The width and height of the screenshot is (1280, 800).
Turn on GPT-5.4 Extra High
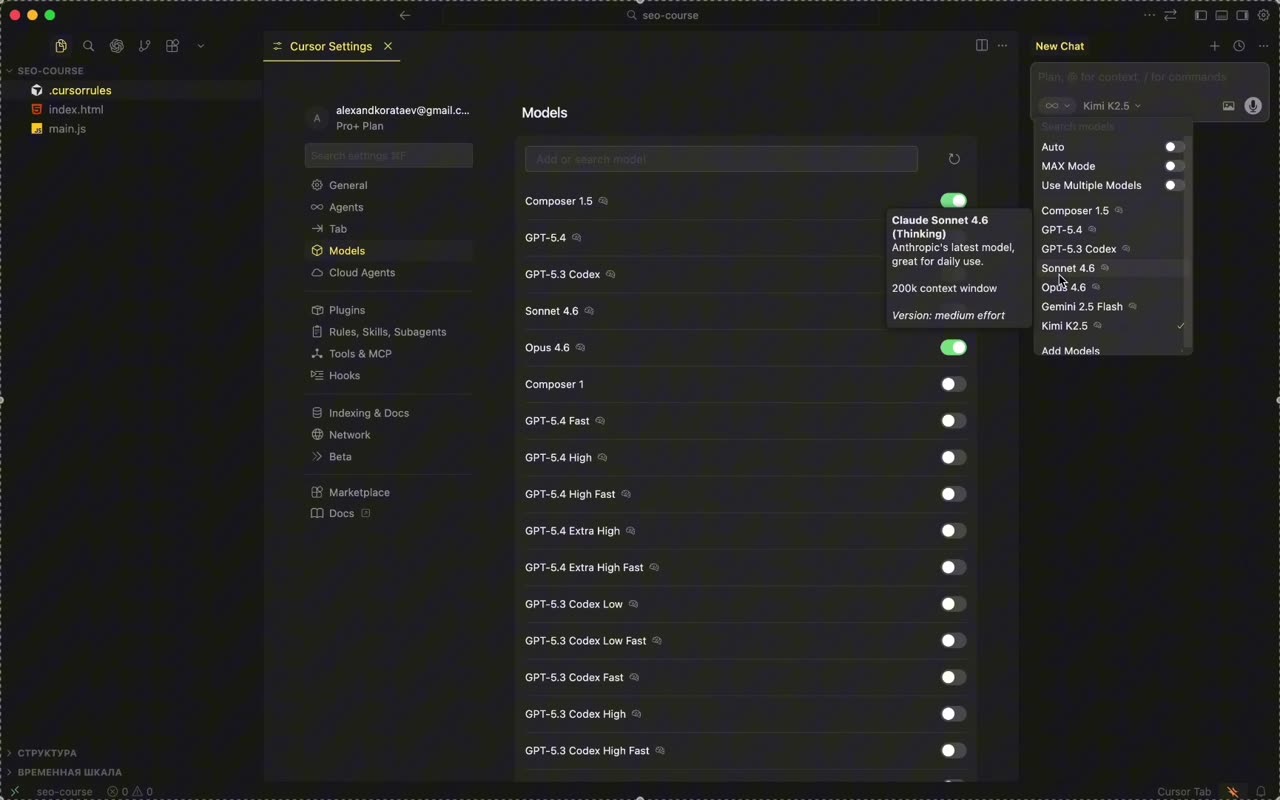click(x=953, y=531)
